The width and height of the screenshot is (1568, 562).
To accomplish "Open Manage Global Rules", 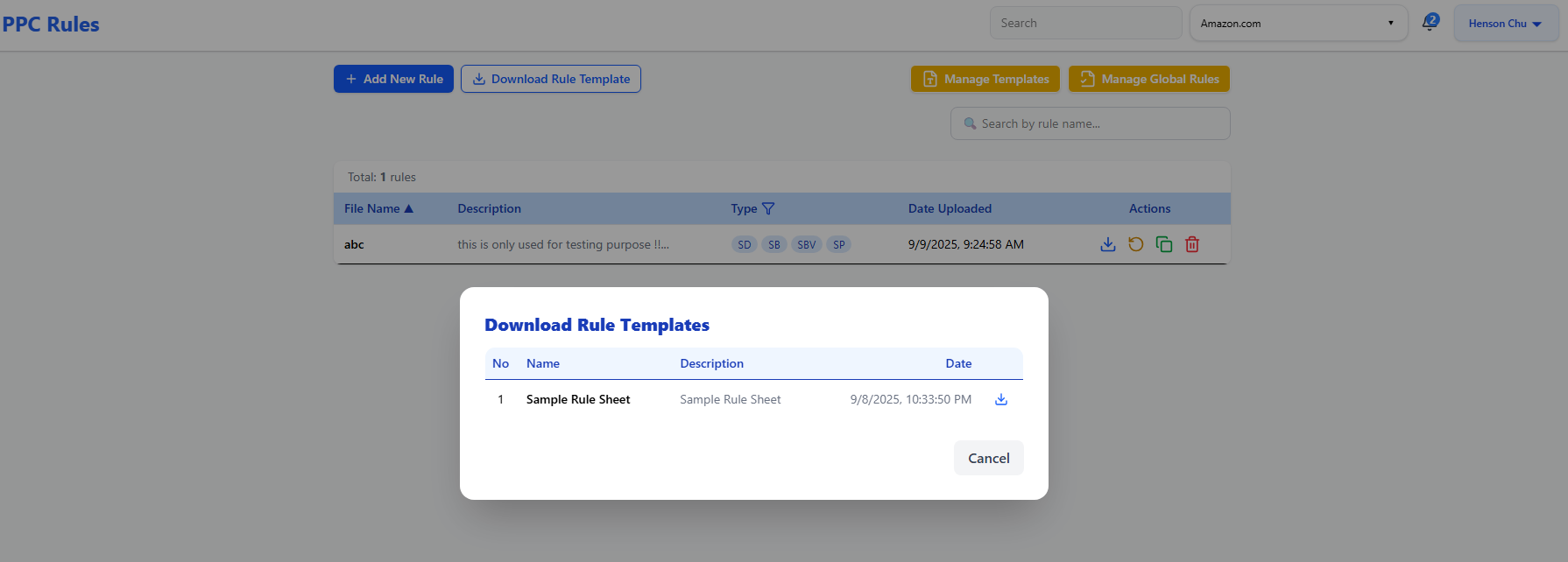I will (x=1148, y=79).
